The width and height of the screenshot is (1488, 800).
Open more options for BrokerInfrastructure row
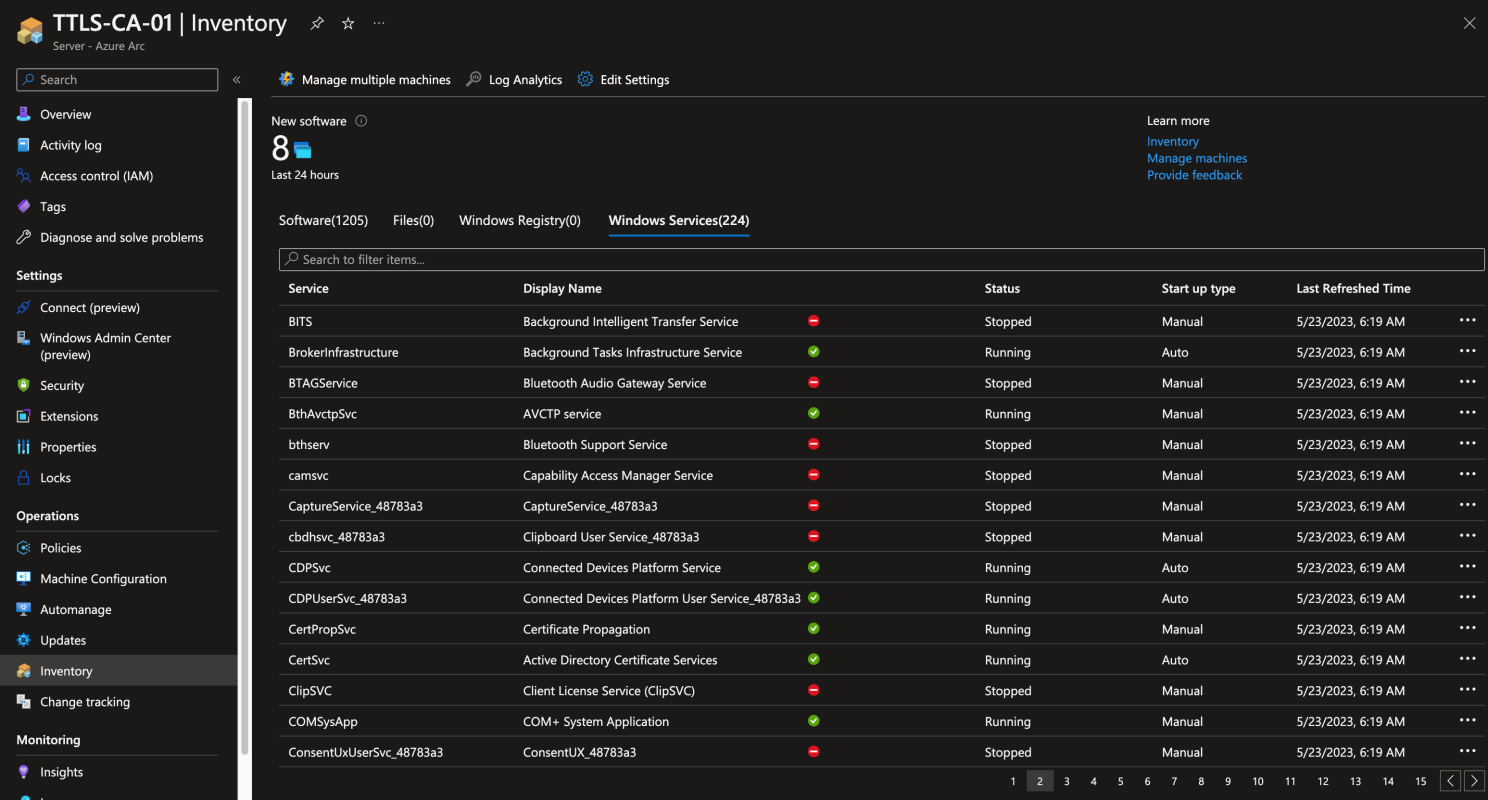click(1467, 352)
